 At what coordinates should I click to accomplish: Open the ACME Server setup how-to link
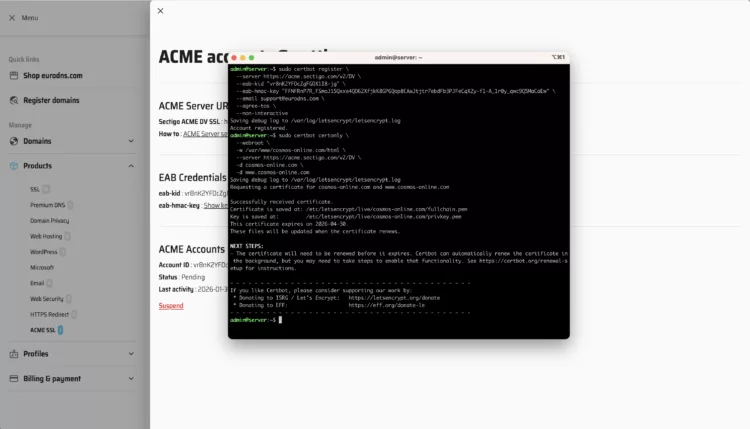point(205,133)
